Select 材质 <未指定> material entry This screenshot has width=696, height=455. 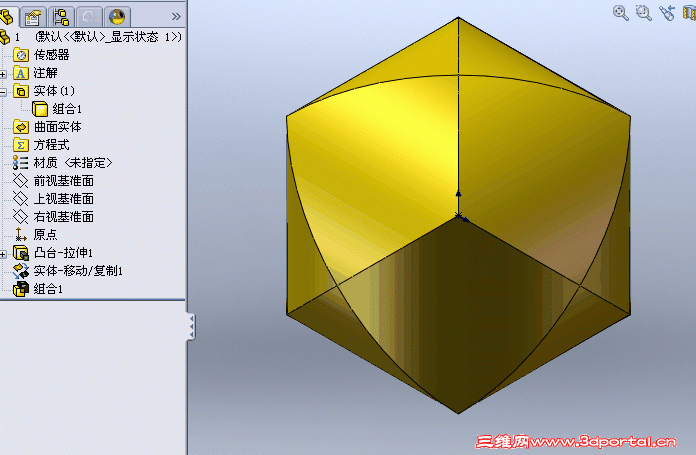[73, 163]
